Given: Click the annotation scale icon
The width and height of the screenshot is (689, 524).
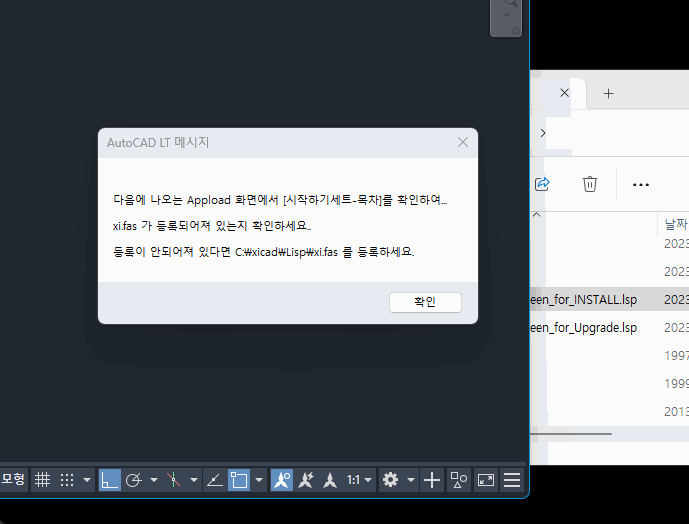Looking at the screenshot, I should point(330,480).
